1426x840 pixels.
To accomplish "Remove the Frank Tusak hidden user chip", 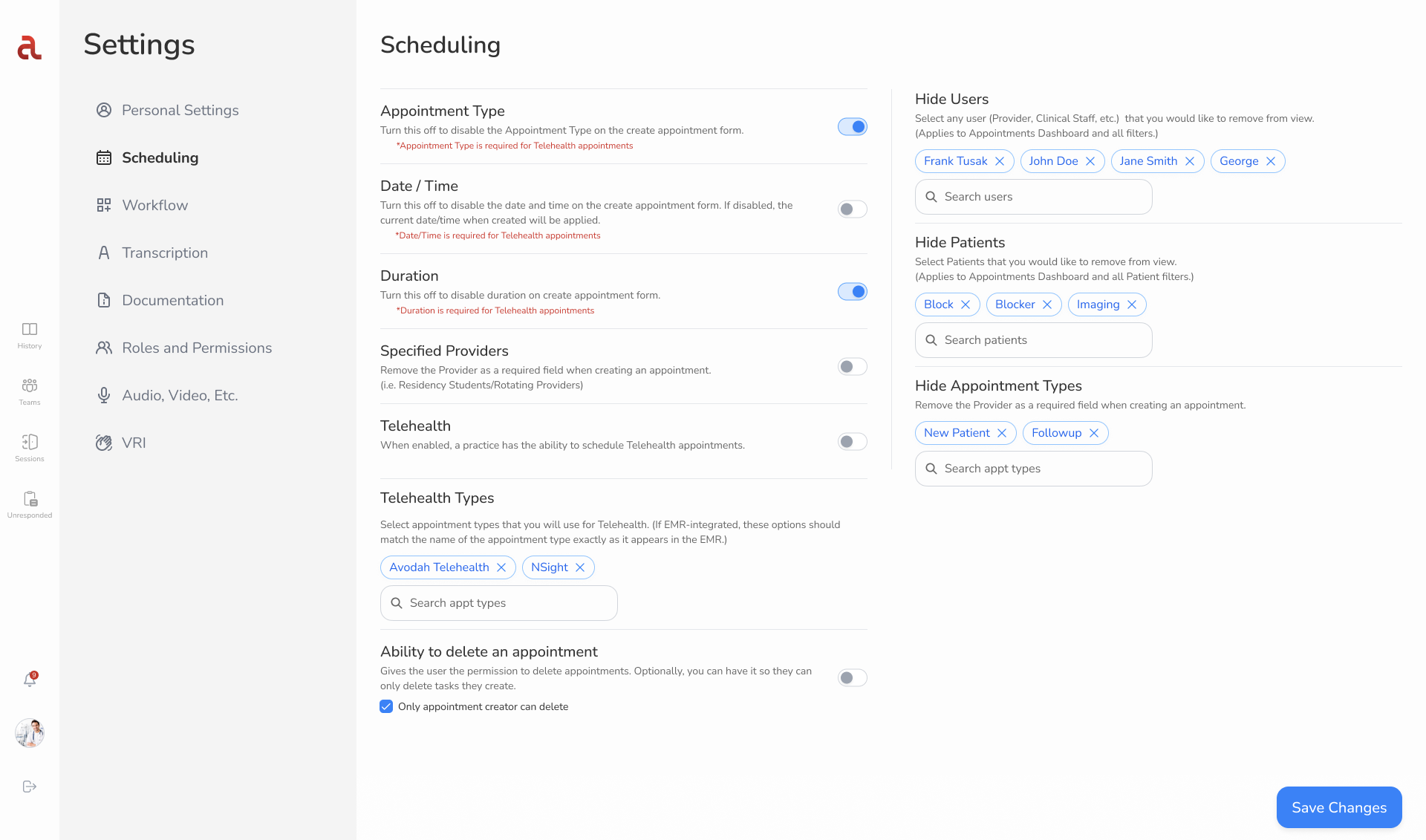I will (1000, 161).
